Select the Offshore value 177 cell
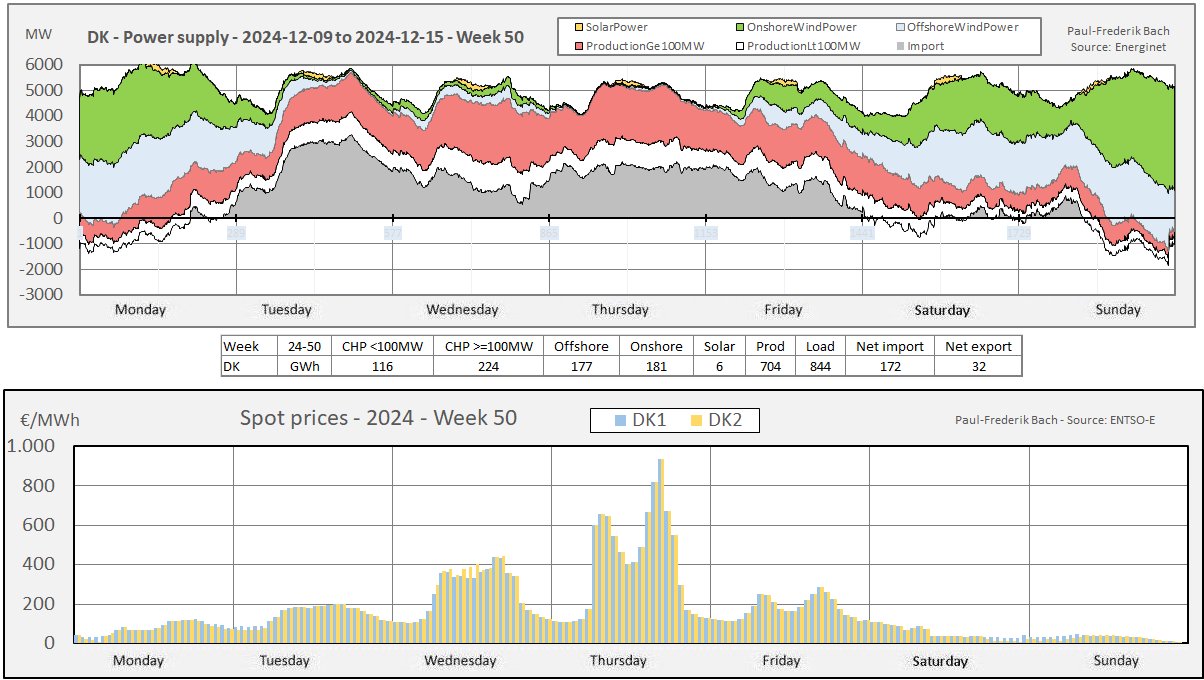 pyautogui.click(x=581, y=366)
